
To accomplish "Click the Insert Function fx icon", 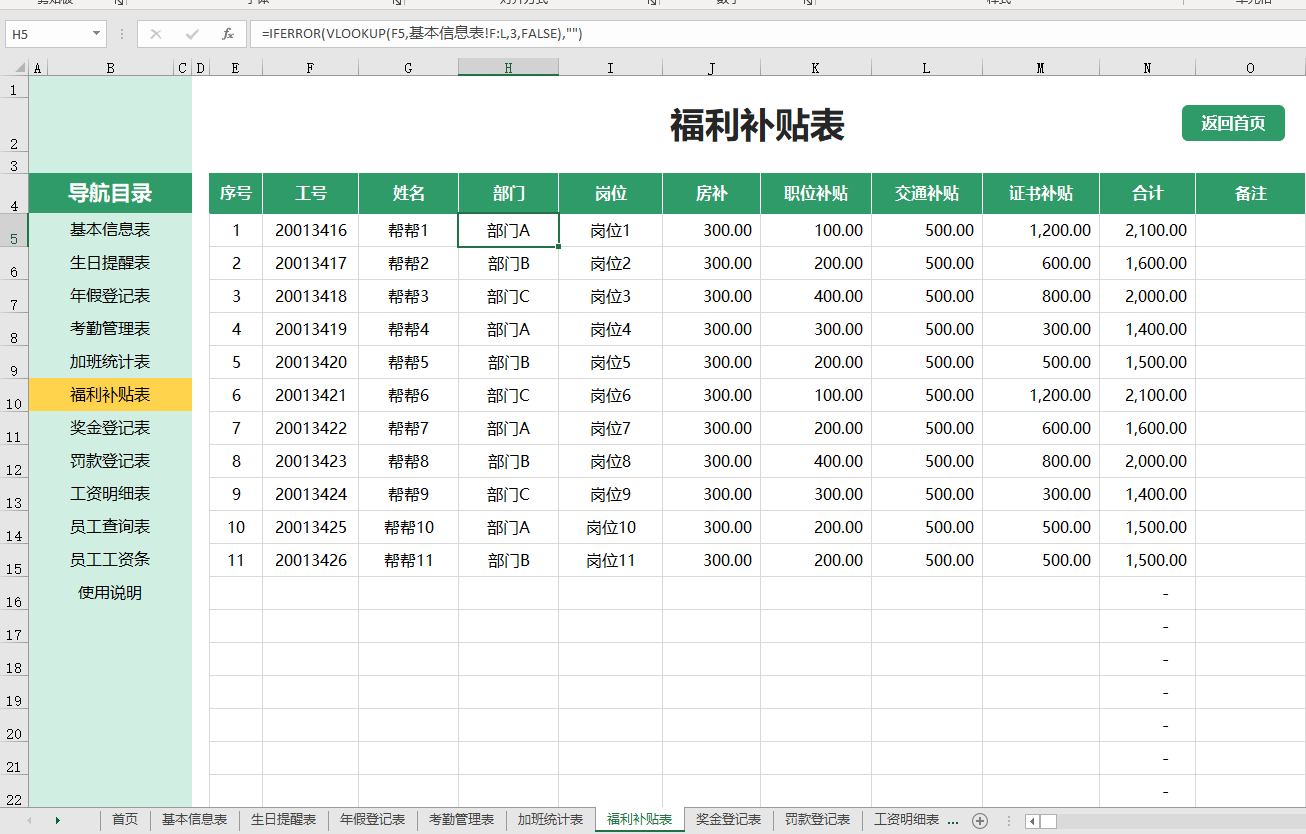I will (228, 34).
